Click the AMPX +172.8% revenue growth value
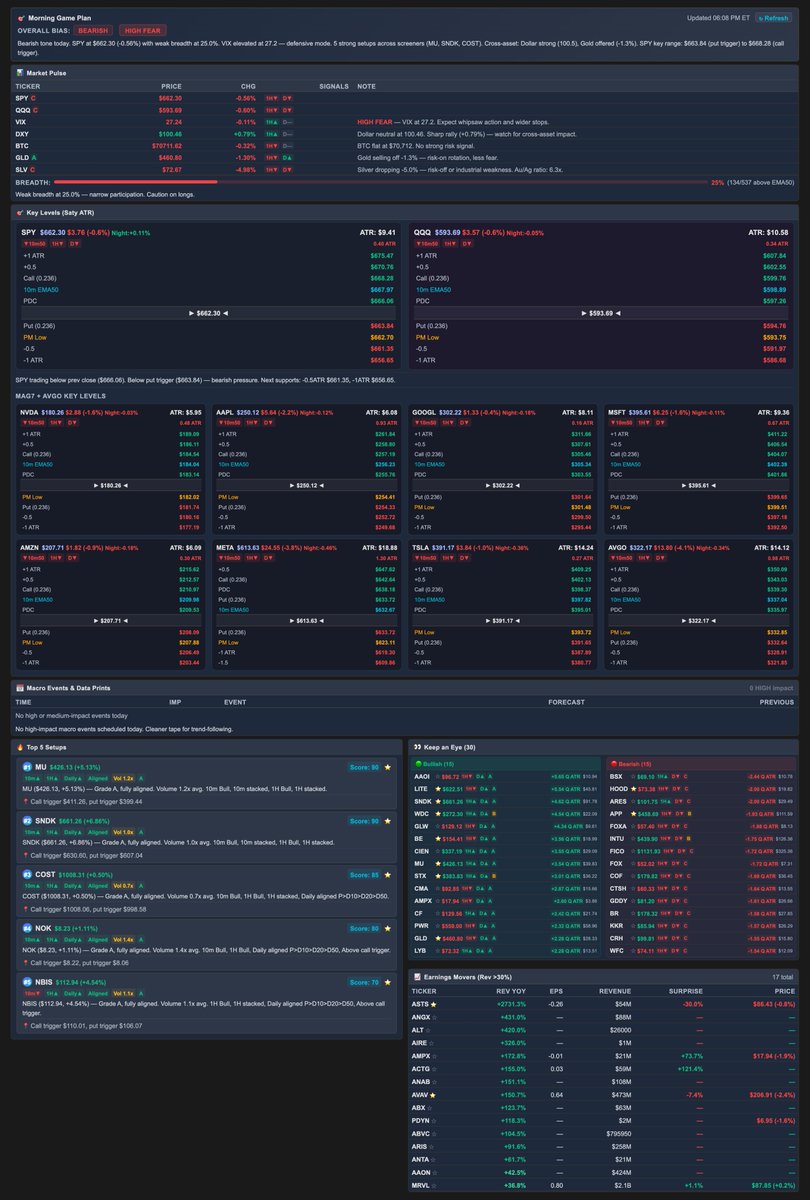810x1200 pixels. [514, 1057]
